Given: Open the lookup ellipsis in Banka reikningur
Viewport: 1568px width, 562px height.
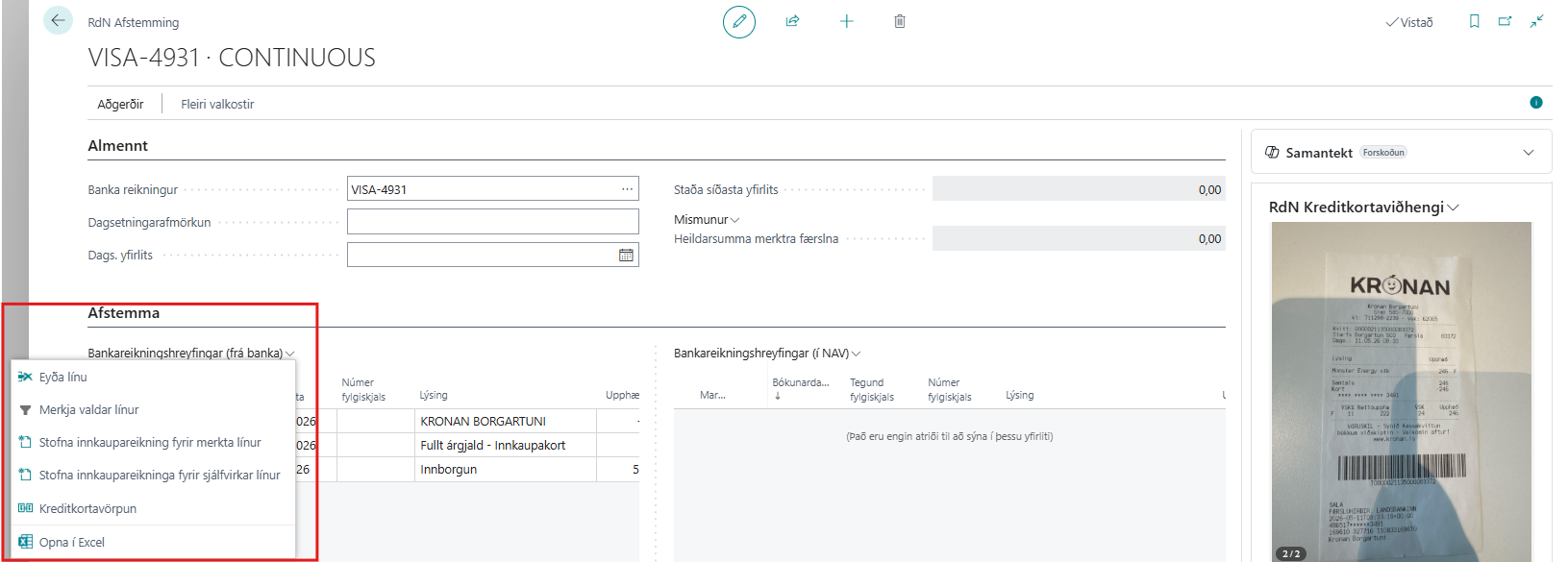Looking at the screenshot, I should (x=627, y=189).
